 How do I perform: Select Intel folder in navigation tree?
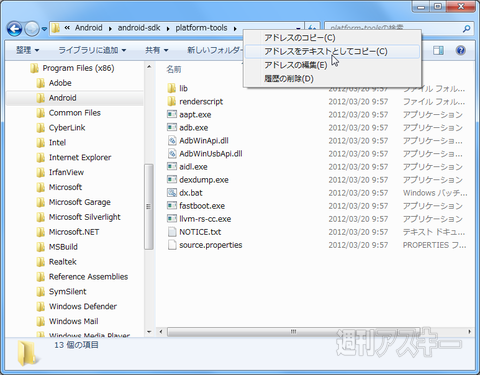click(57, 143)
